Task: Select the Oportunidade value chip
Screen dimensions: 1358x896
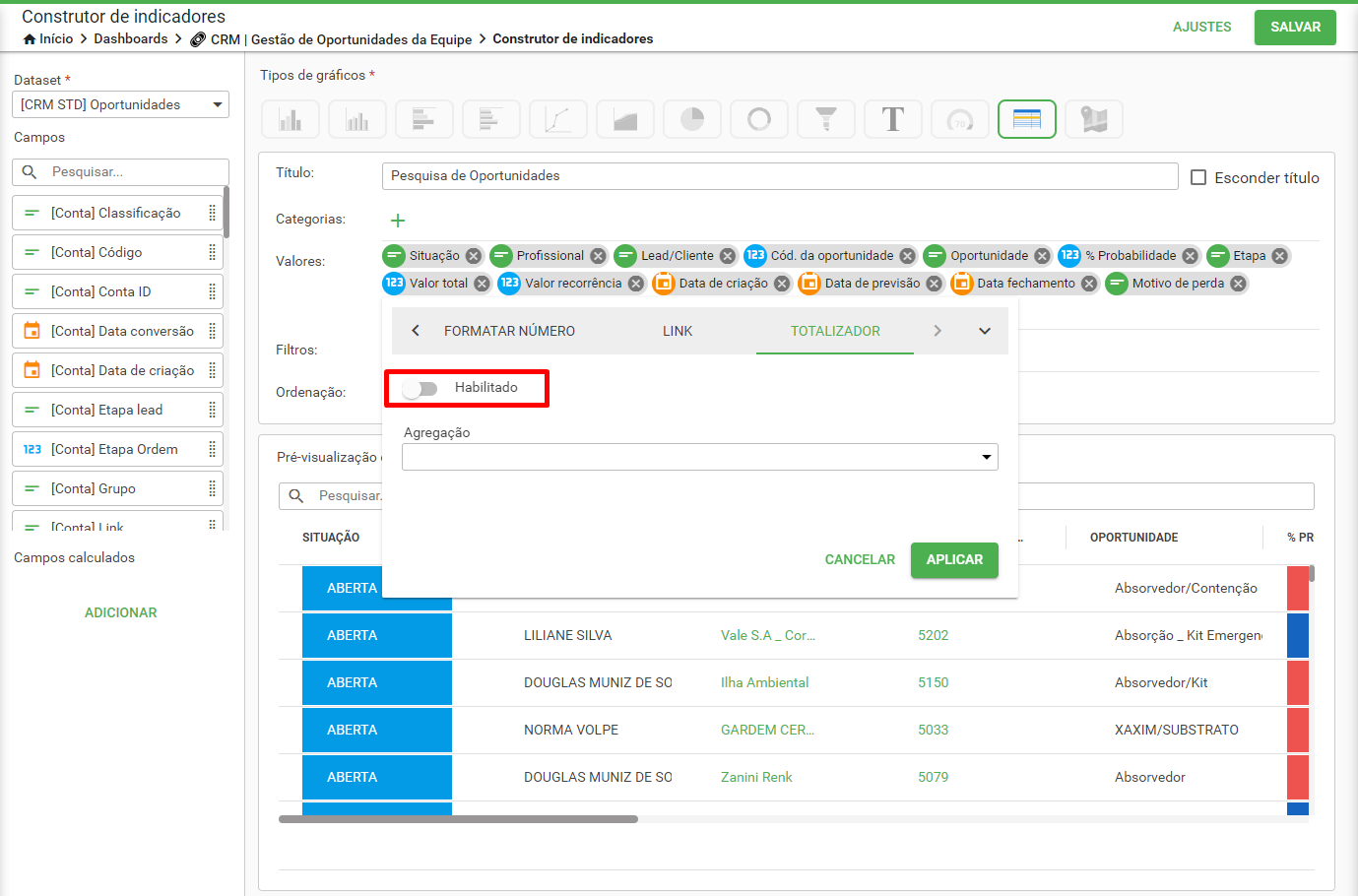Action: pos(989,256)
